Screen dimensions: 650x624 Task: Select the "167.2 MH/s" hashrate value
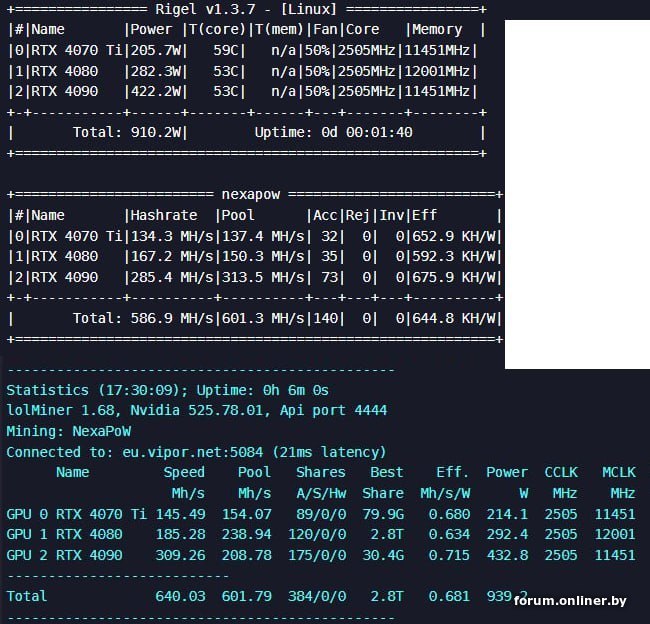(172, 257)
